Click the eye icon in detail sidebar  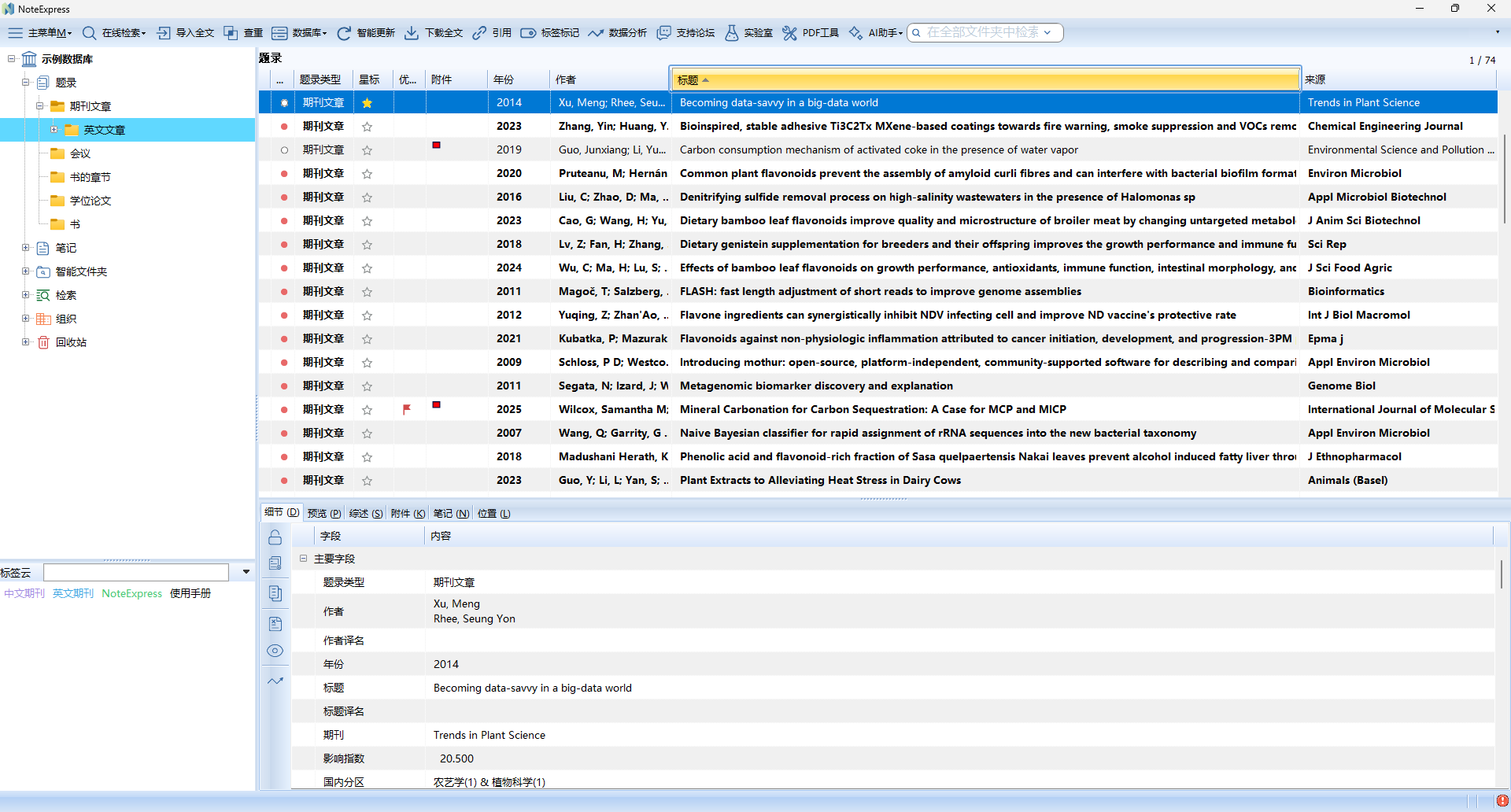pyautogui.click(x=275, y=651)
